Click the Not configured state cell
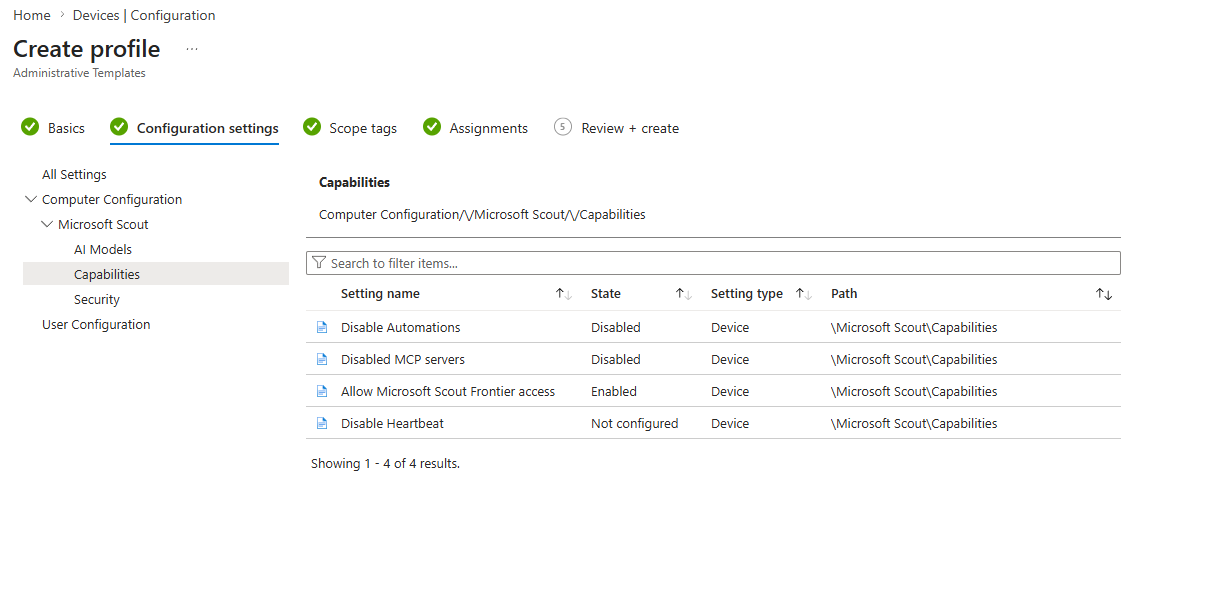This screenshot has height=612, width=1213. point(634,423)
